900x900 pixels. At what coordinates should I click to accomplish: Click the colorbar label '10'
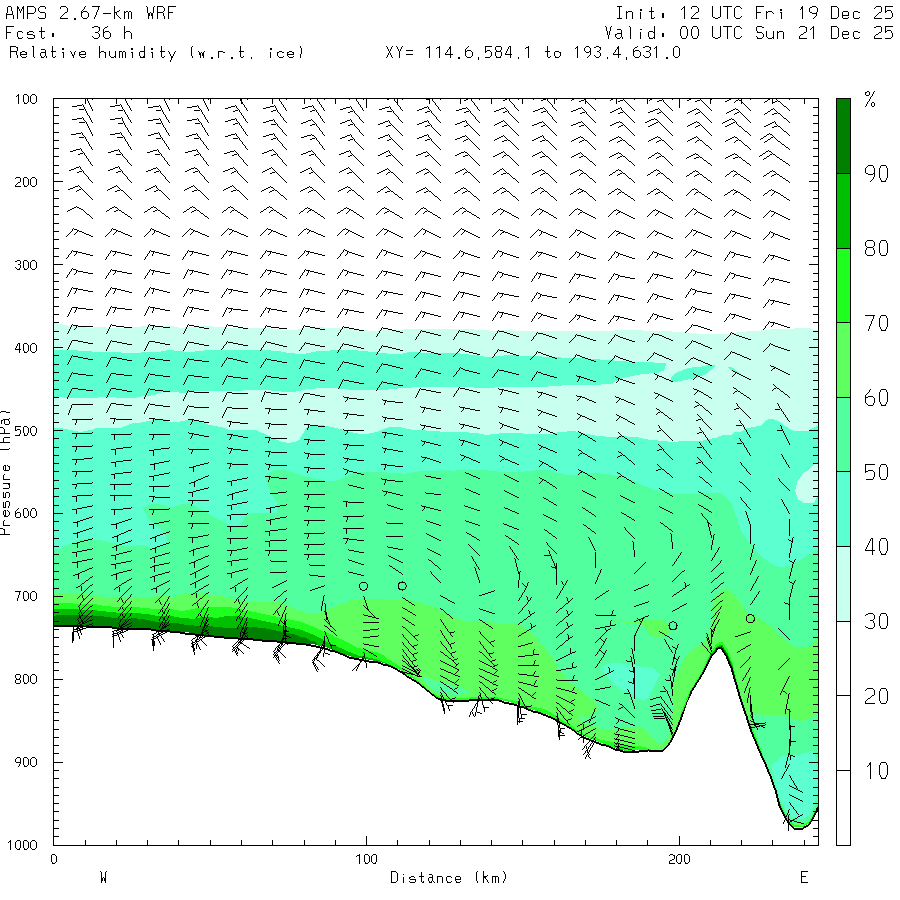pyautogui.click(x=876, y=771)
